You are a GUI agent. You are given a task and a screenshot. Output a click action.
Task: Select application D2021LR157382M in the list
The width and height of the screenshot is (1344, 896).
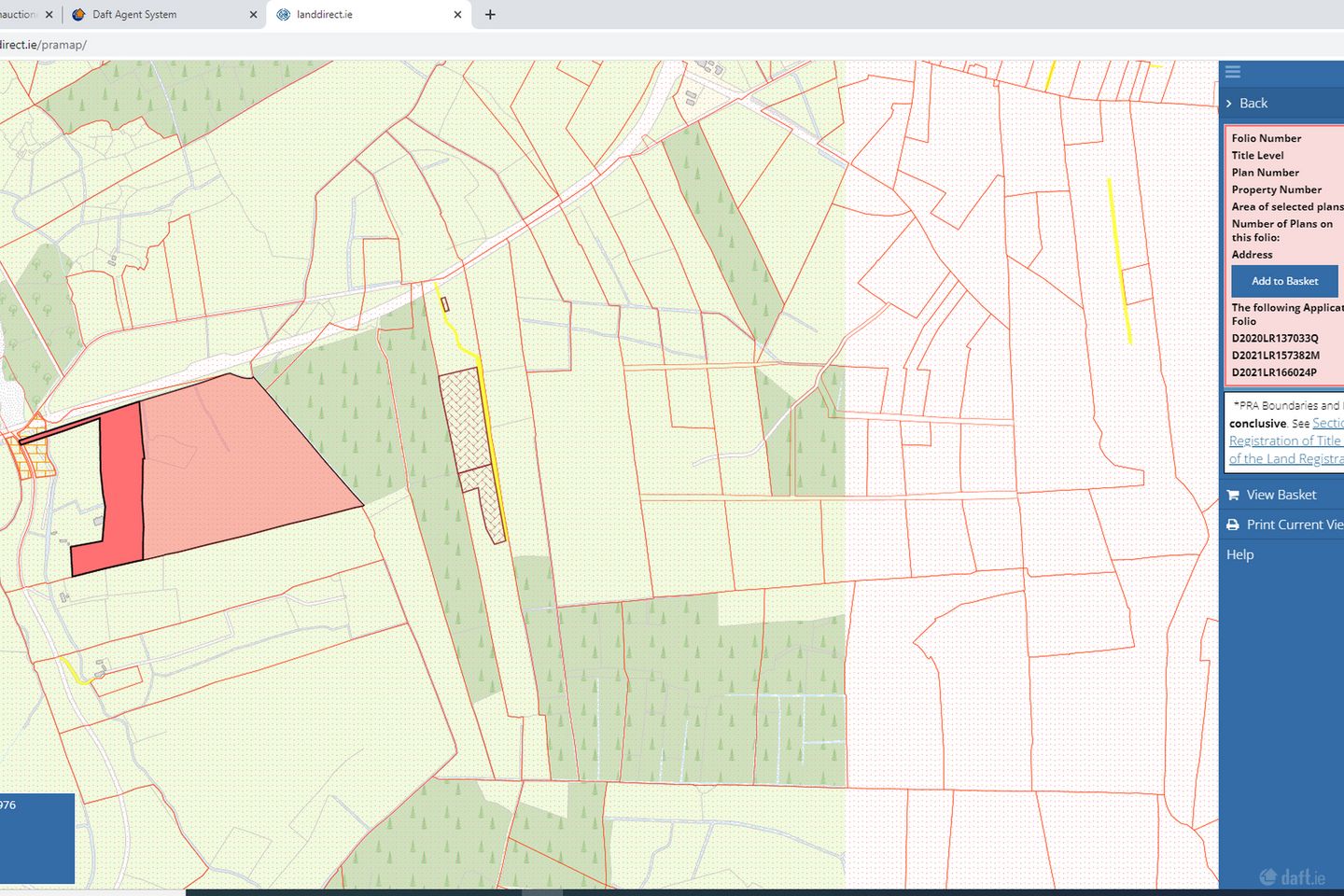[x=1275, y=355]
